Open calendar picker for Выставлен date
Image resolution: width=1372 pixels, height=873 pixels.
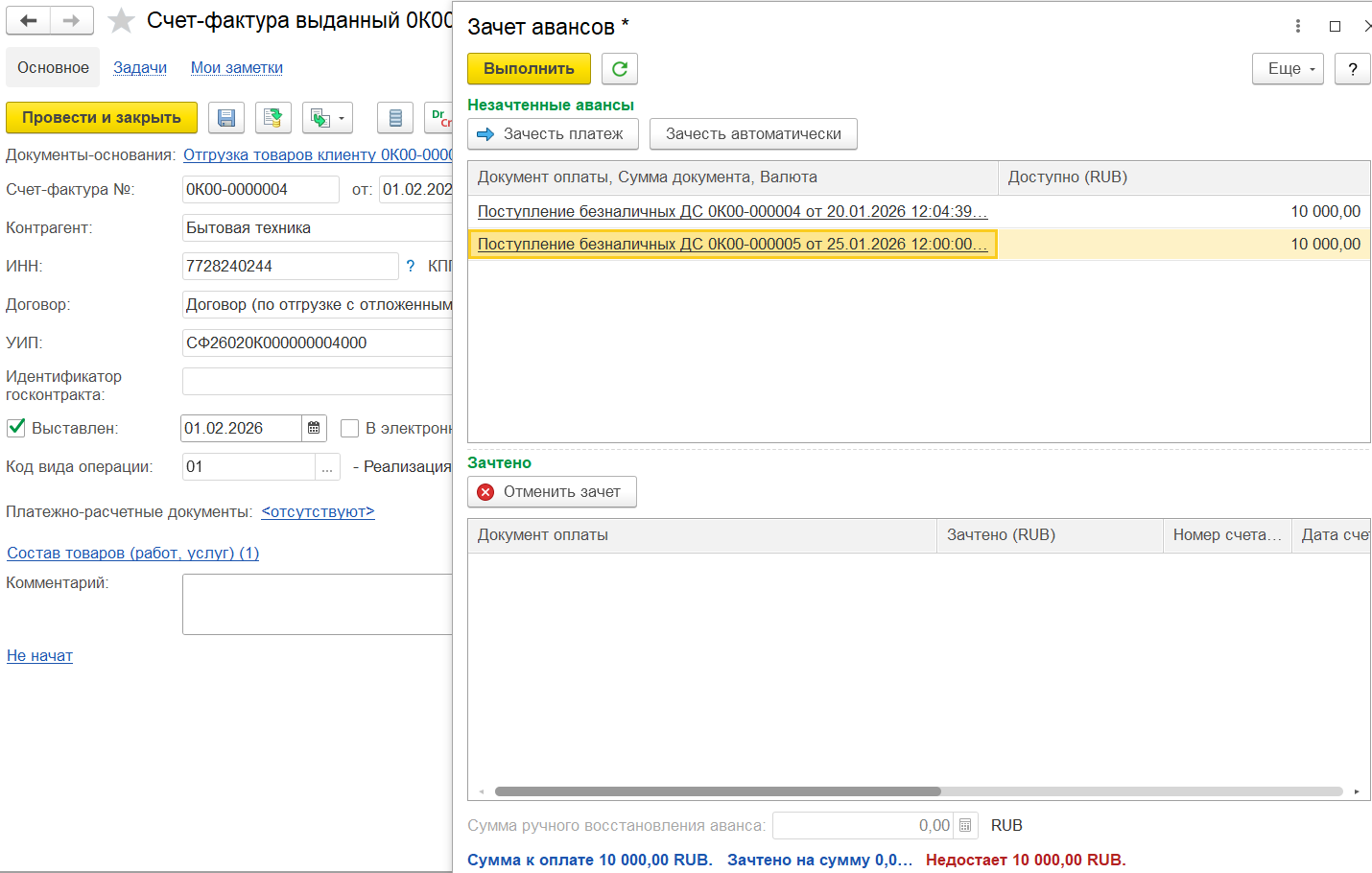pyautogui.click(x=314, y=428)
